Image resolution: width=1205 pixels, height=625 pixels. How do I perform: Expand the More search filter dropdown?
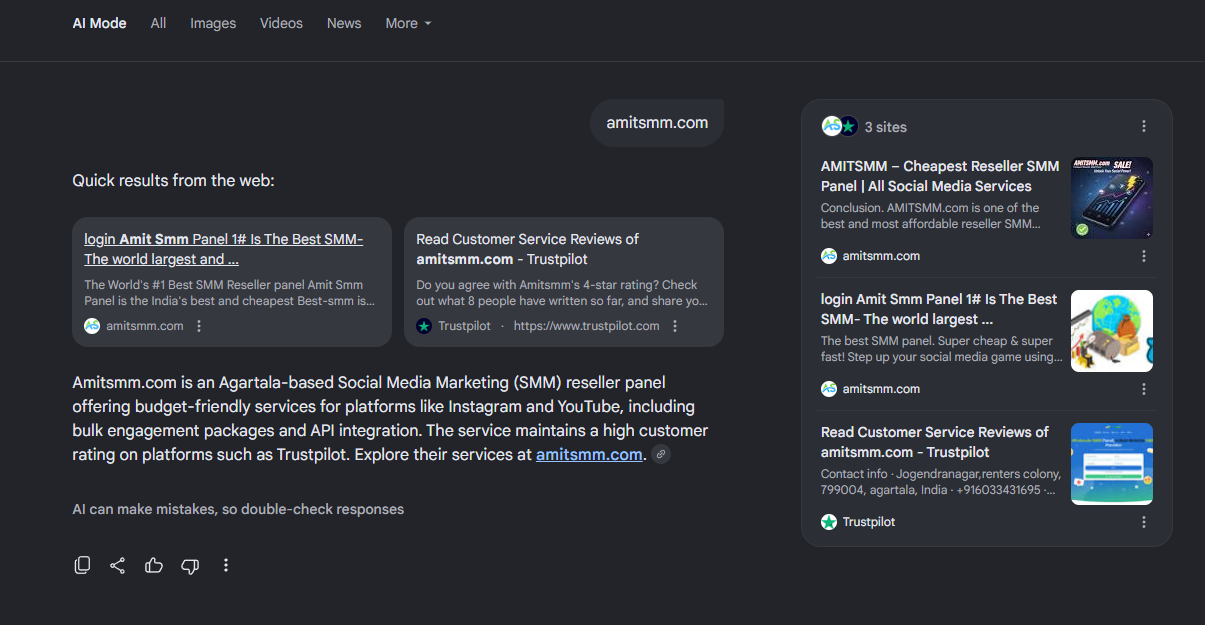point(408,23)
